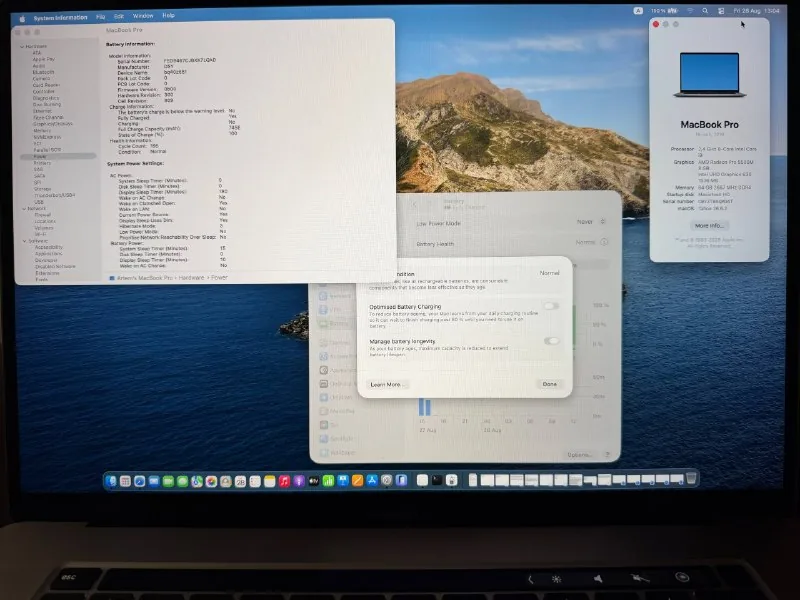The height and width of the screenshot is (600, 800).
Task: Open the Edit menu
Action: 119,16
